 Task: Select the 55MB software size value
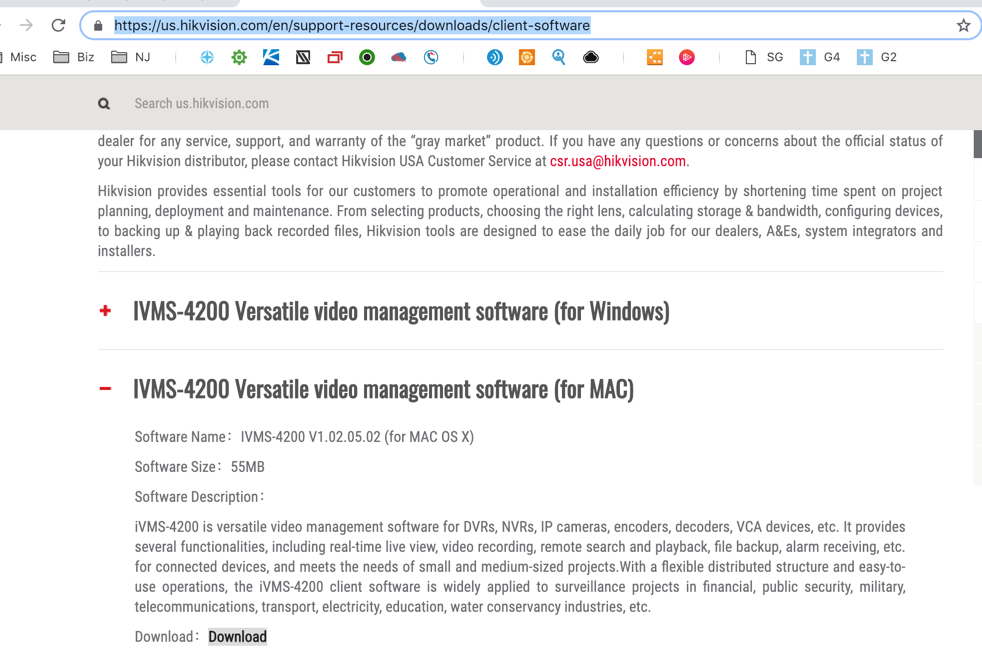(247, 467)
